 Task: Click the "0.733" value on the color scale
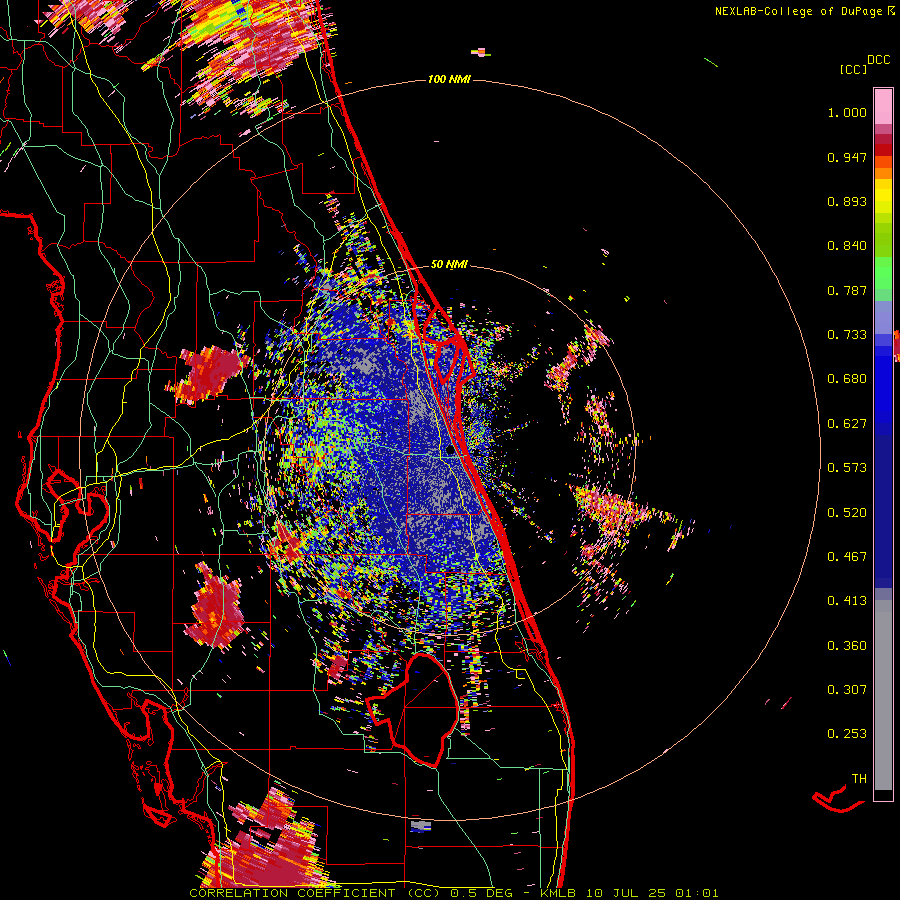pyautogui.click(x=847, y=335)
